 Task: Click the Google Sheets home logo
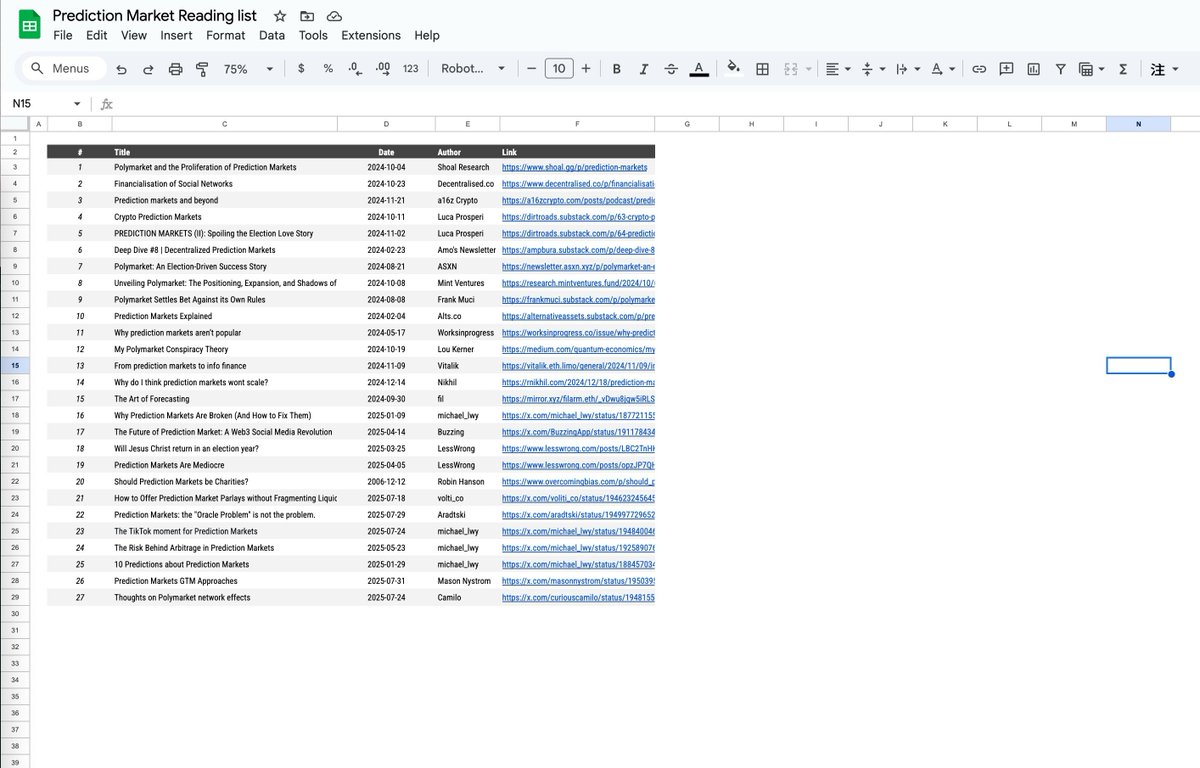tap(29, 25)
